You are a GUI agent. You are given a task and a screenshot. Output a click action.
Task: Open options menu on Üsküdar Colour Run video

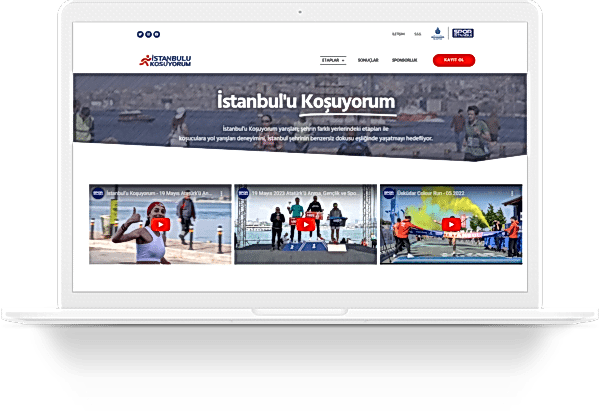[512, 194]
